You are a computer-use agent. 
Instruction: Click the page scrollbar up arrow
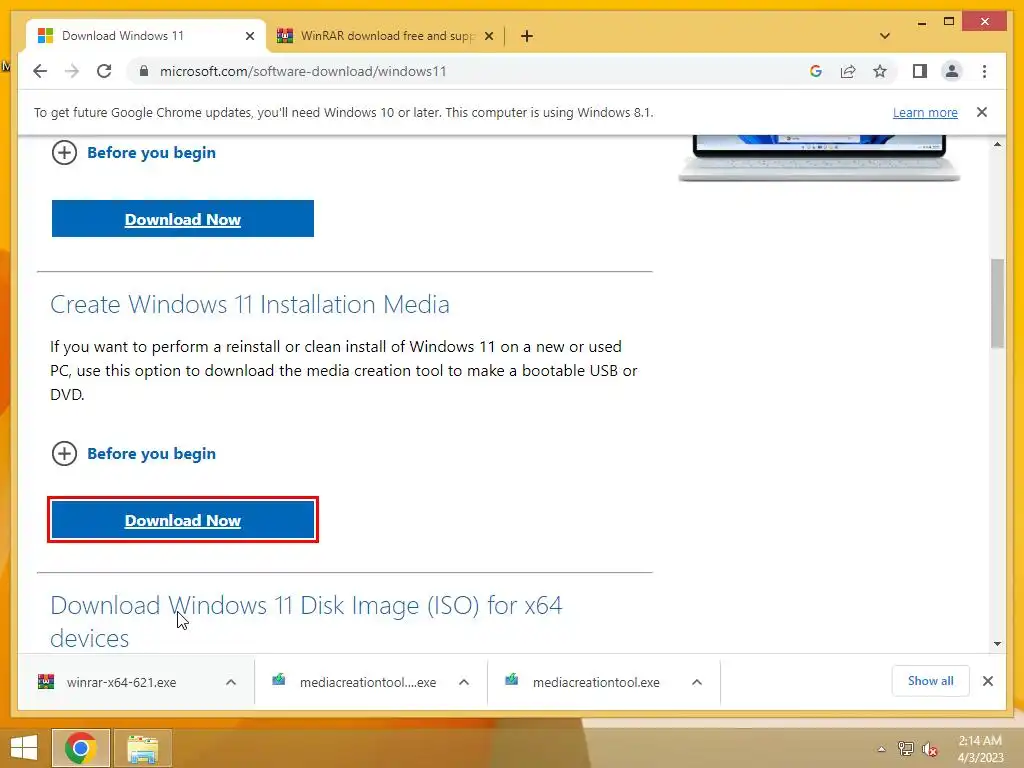(x=997, y=144)
